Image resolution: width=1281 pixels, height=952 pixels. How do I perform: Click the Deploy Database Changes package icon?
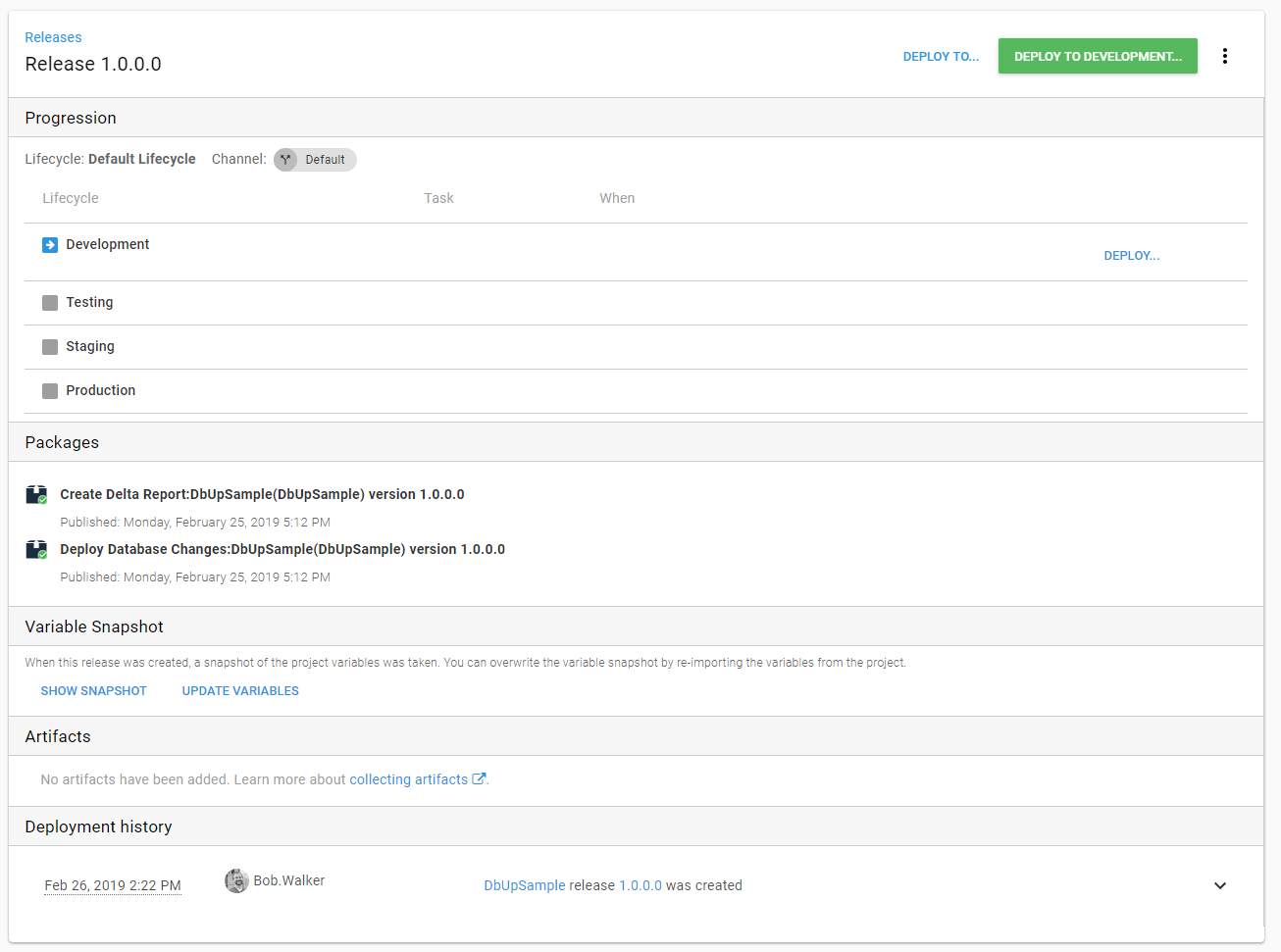tap(36, 550)
